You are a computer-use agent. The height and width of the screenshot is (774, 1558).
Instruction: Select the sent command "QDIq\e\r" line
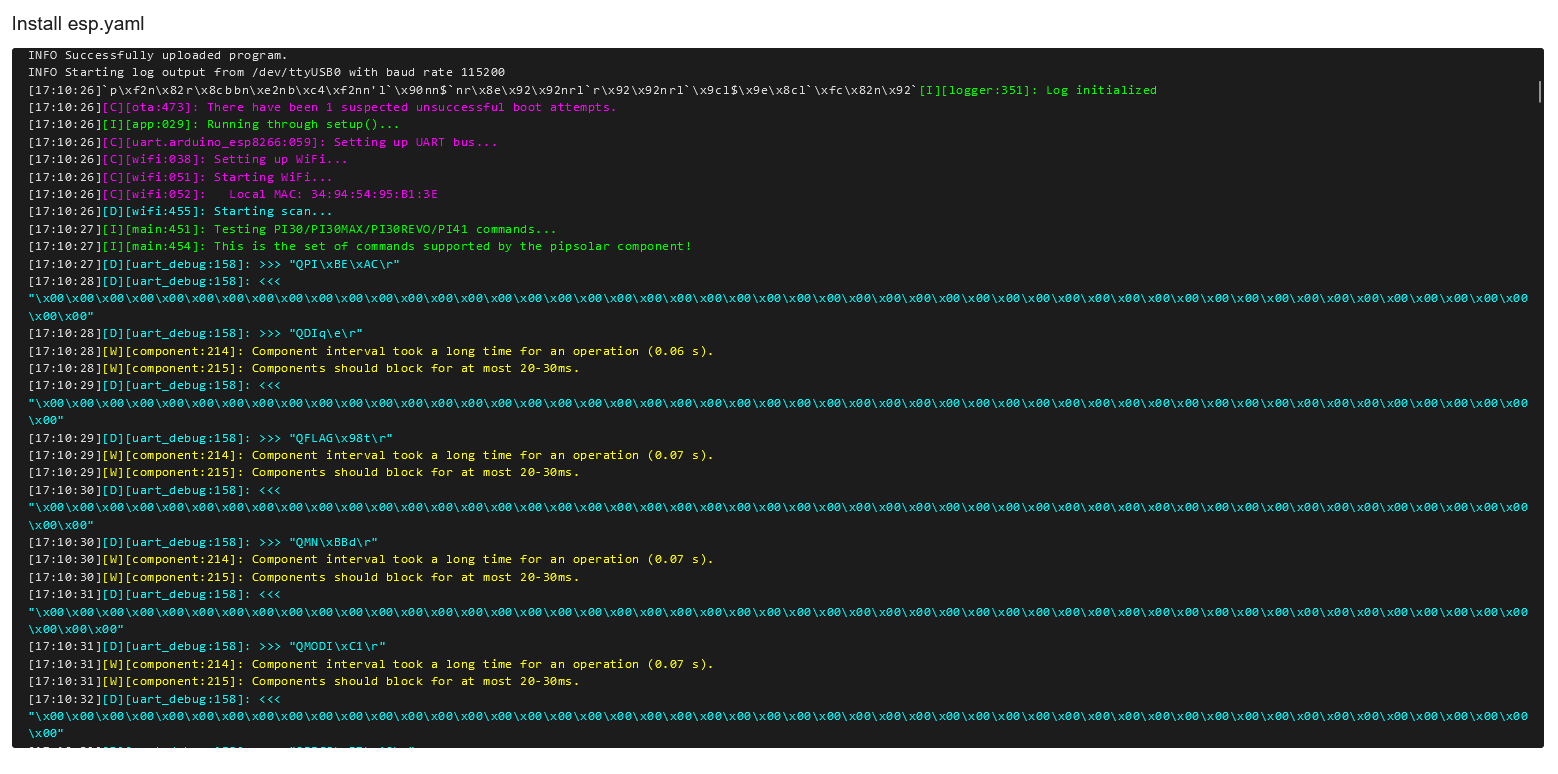pyautogui.click(x=195, y=333)
